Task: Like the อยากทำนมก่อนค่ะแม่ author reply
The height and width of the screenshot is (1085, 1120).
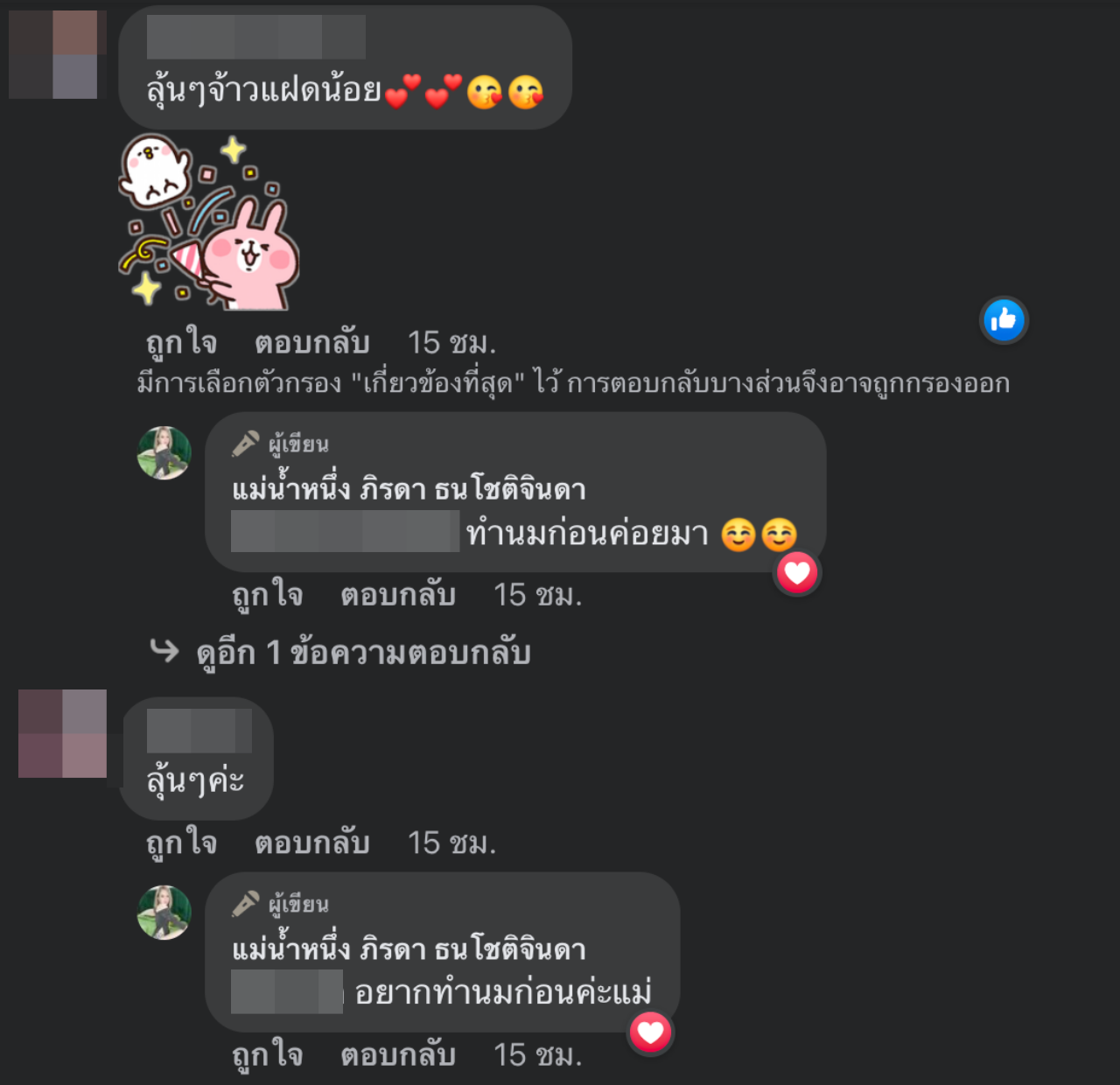Action: tap(267, 1054)
